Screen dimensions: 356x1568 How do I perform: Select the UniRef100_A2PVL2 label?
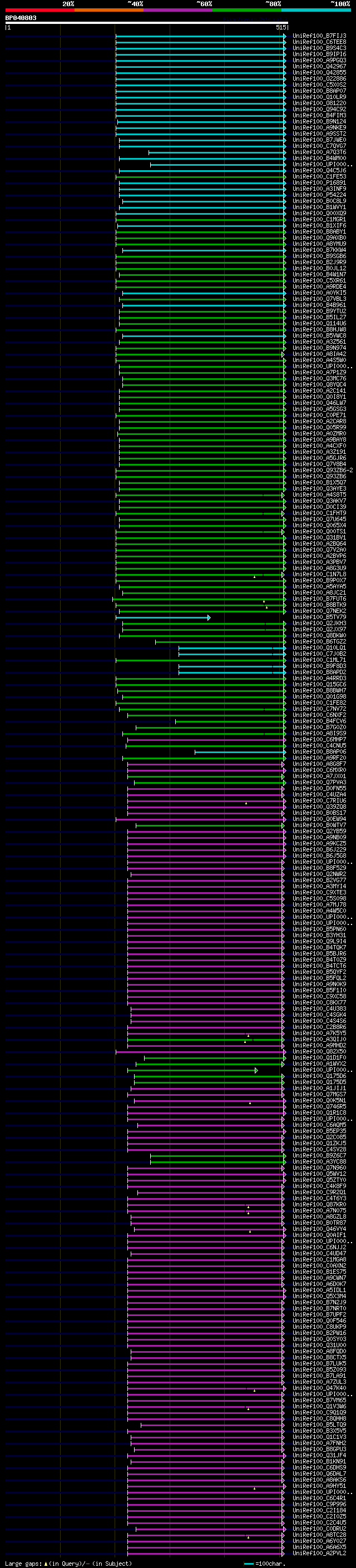[x=319, y=1553]
